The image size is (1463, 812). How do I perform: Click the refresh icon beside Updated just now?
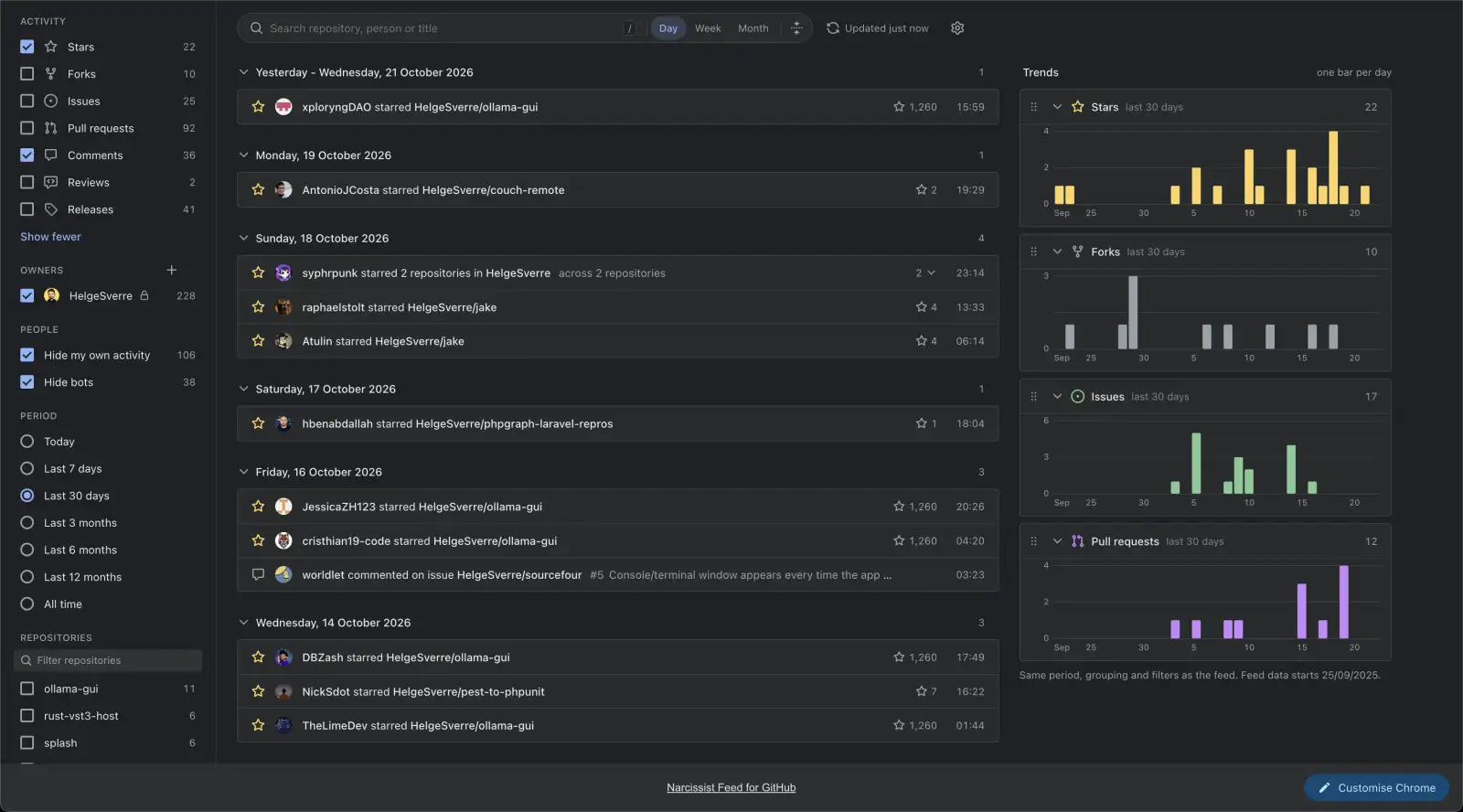coord(833,28)
